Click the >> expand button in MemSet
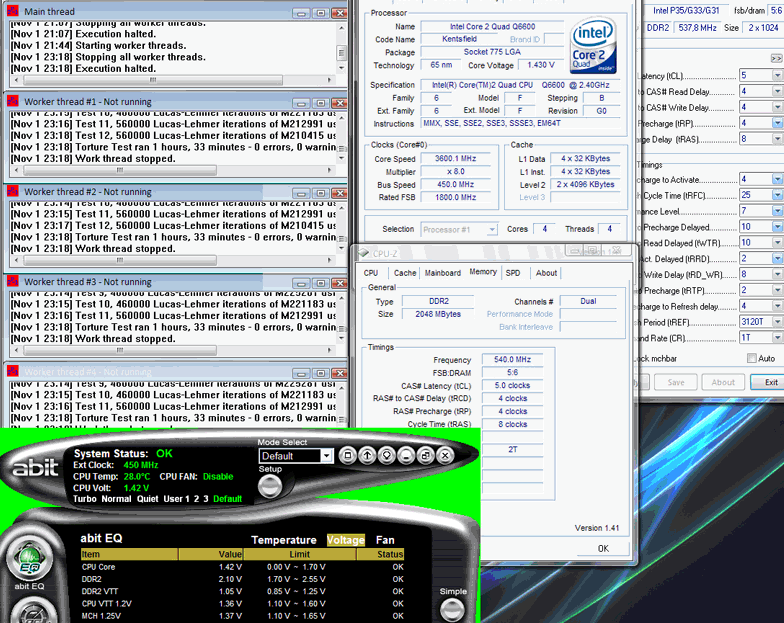 (776, 58)
